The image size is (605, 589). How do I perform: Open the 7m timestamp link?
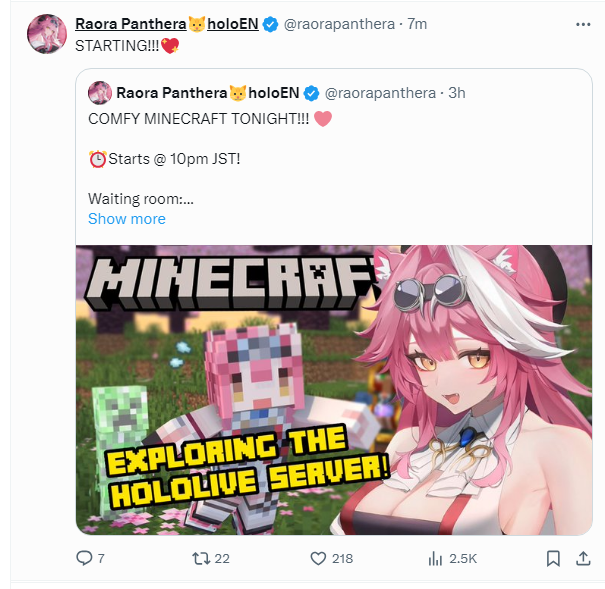pyautogui.click(x=418, y=23)
